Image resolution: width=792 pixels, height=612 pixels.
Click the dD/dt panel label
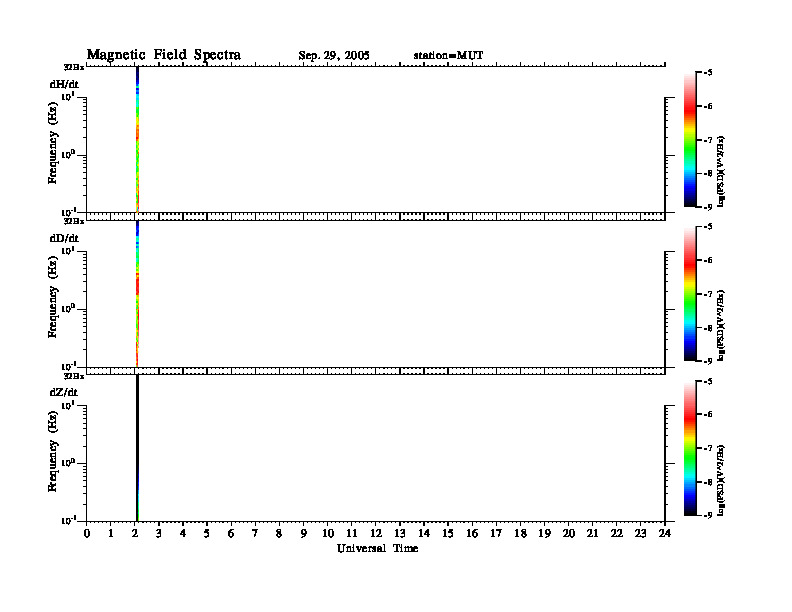click(64, 238)
